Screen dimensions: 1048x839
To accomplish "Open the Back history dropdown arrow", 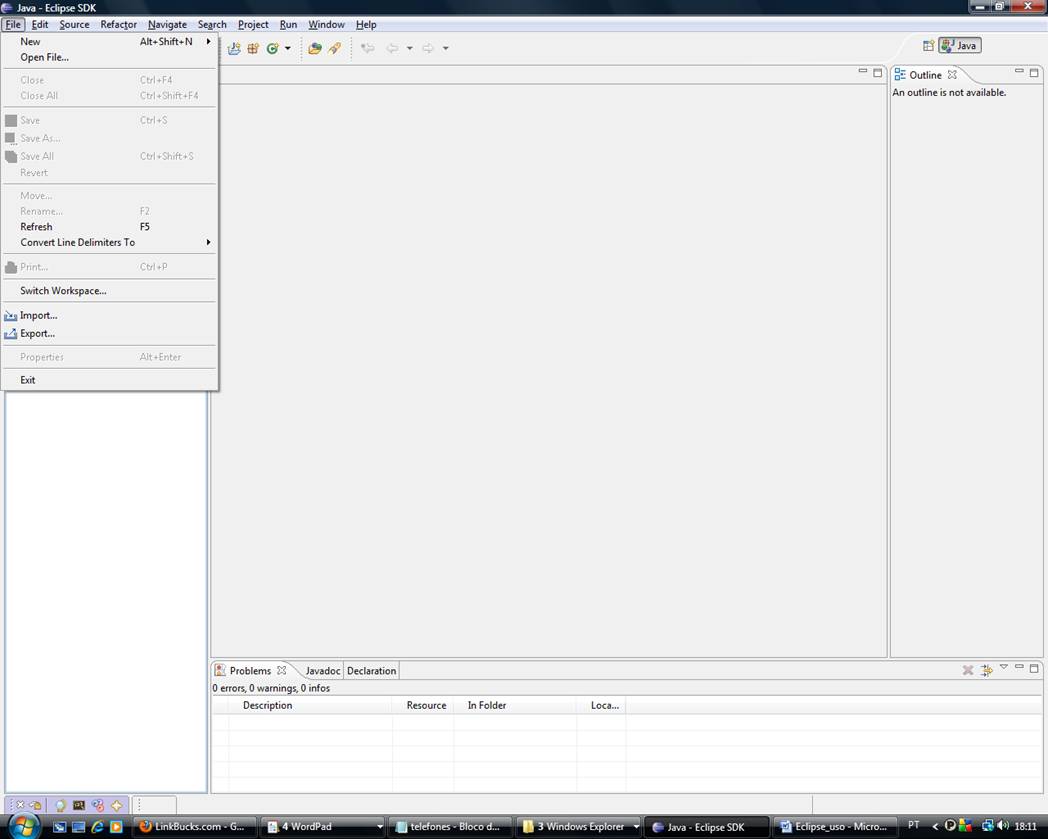I will 410,48.
